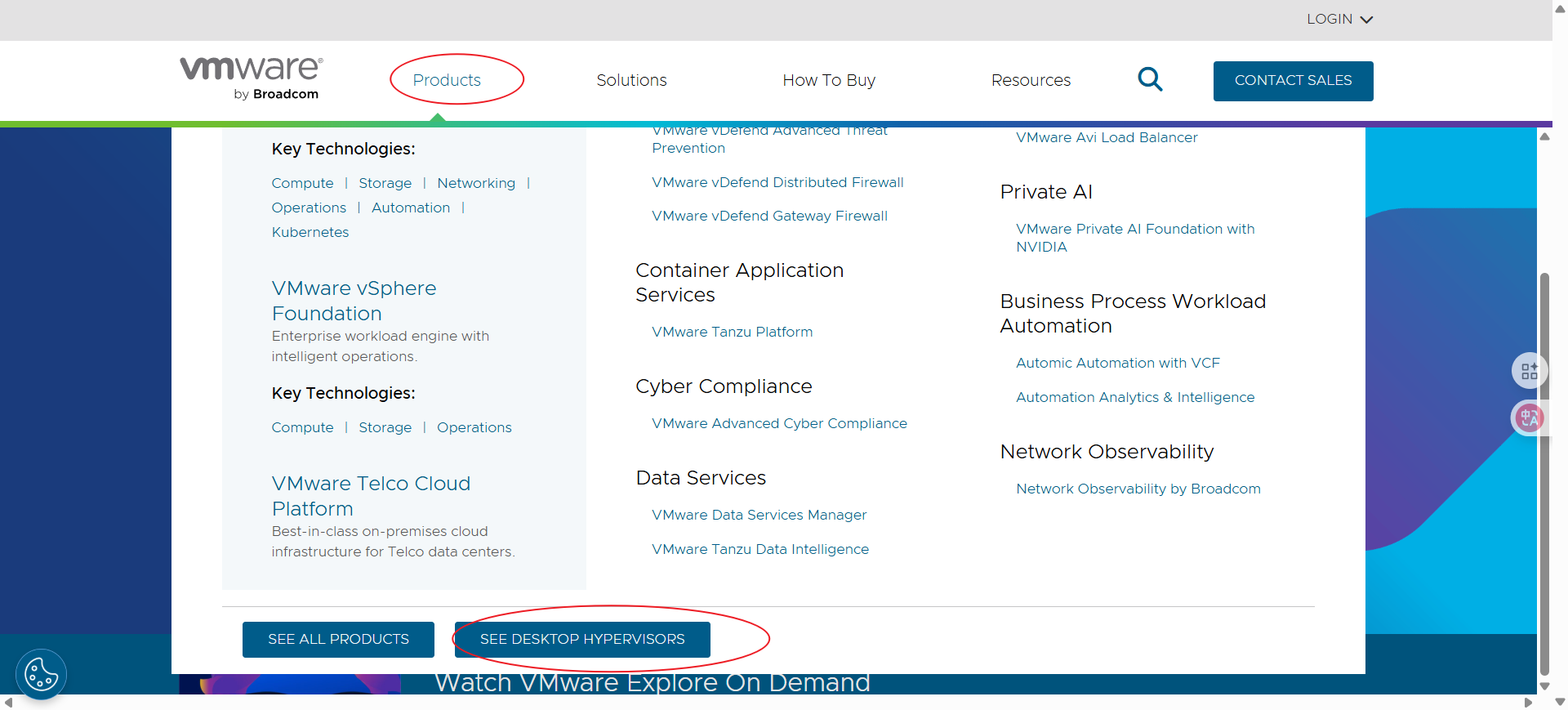The image size is (1568, 710).
Task: Open VMware Tanzu Data Intelligence link
Action: click(760, 549)
